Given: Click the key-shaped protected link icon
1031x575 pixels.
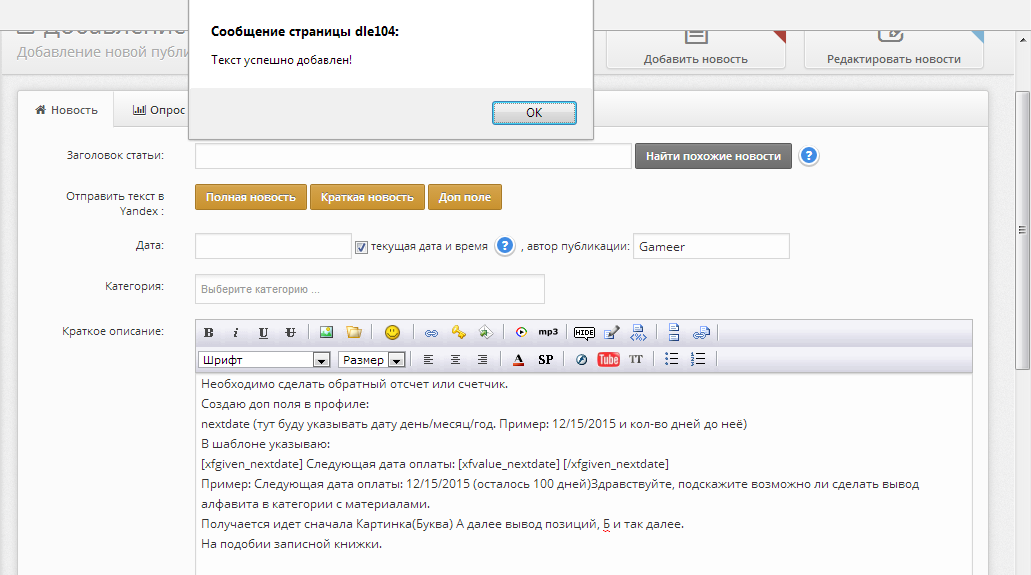Looking at the screenshot, I should tap(458, 332).
